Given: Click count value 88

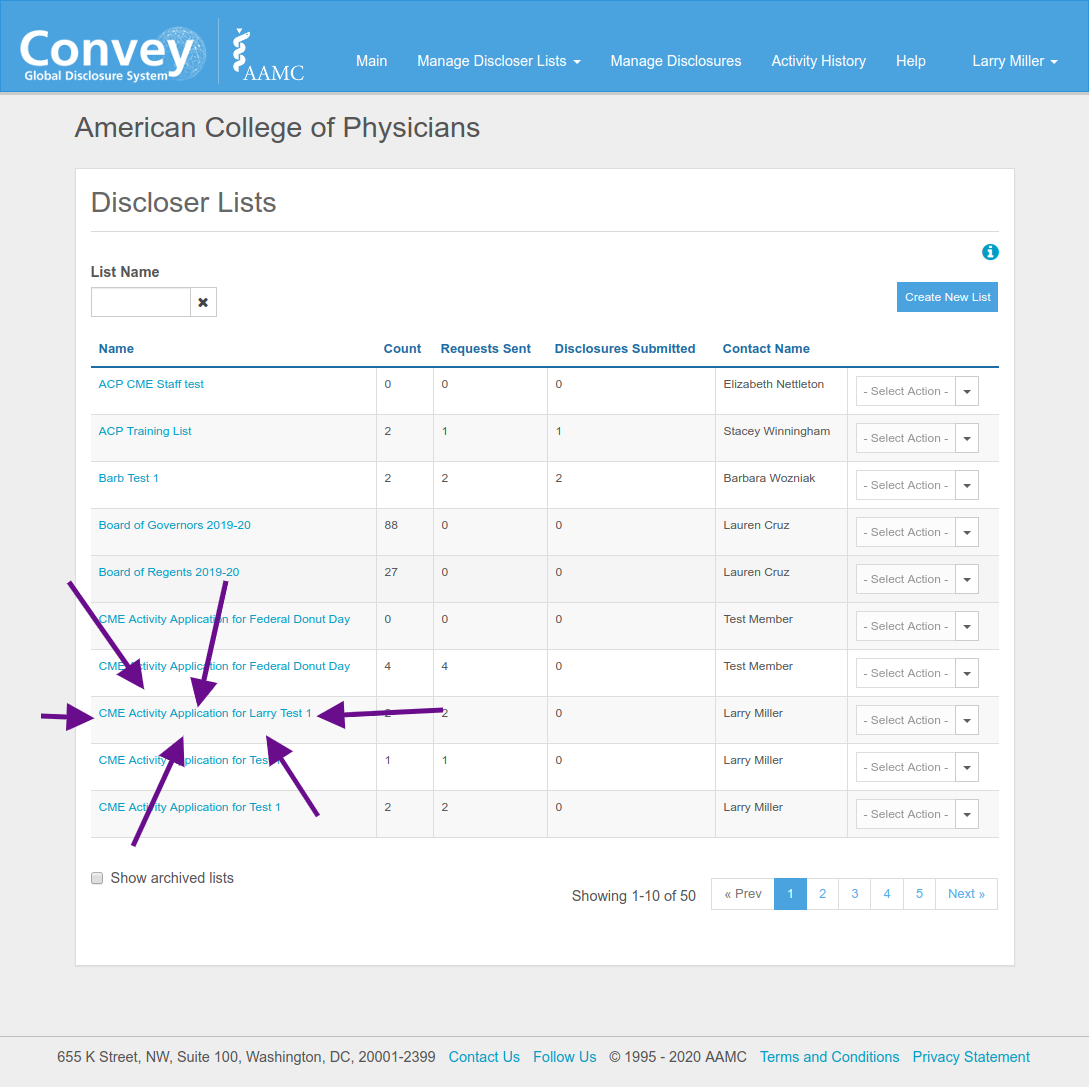Looking at the screenshot, I should (x=391, y=525).
